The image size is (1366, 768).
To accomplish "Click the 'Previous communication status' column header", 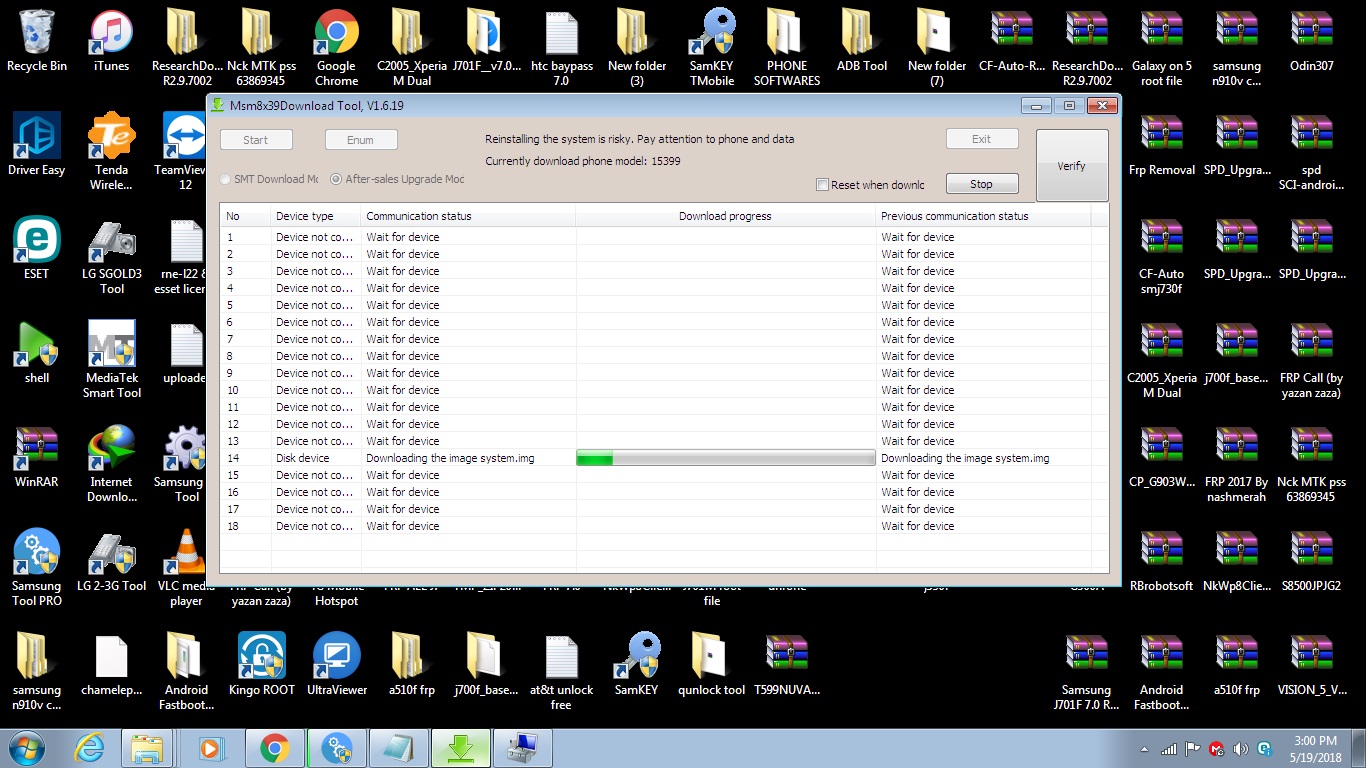I will pos(983,216).
